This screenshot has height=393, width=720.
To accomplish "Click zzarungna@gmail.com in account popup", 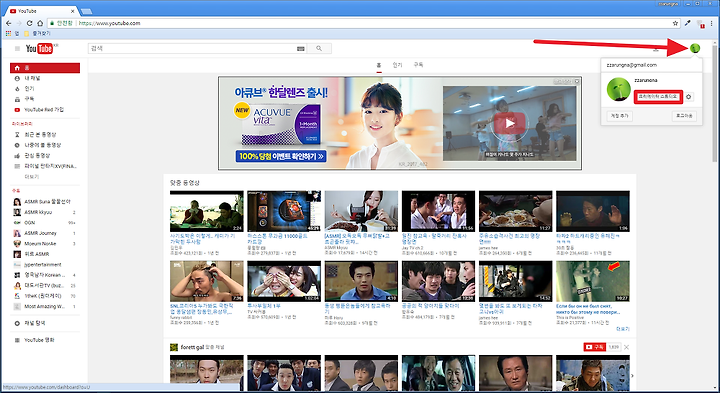I will coord(632,65).
